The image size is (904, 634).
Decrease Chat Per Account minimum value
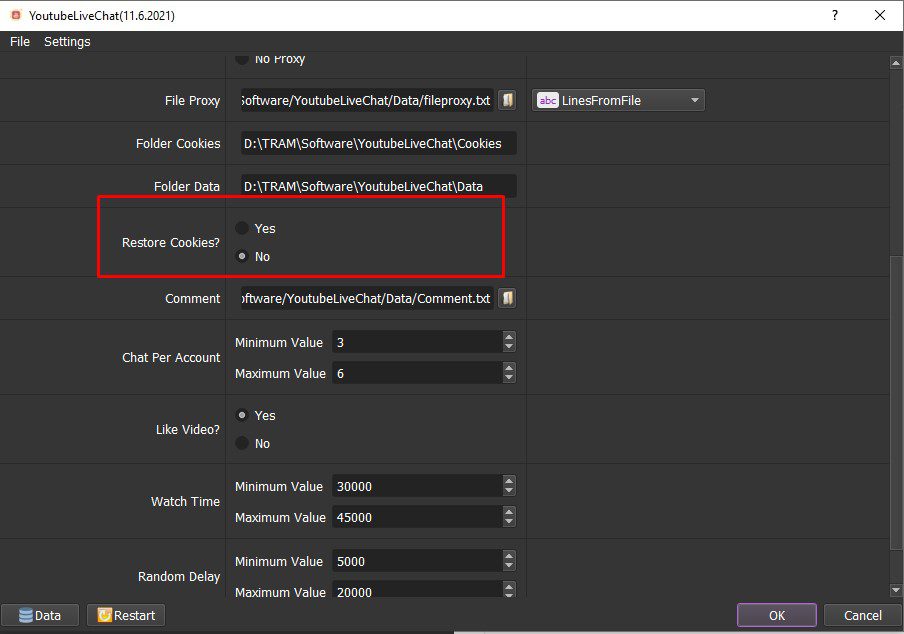pyautogui.click(x=508, y=348)
